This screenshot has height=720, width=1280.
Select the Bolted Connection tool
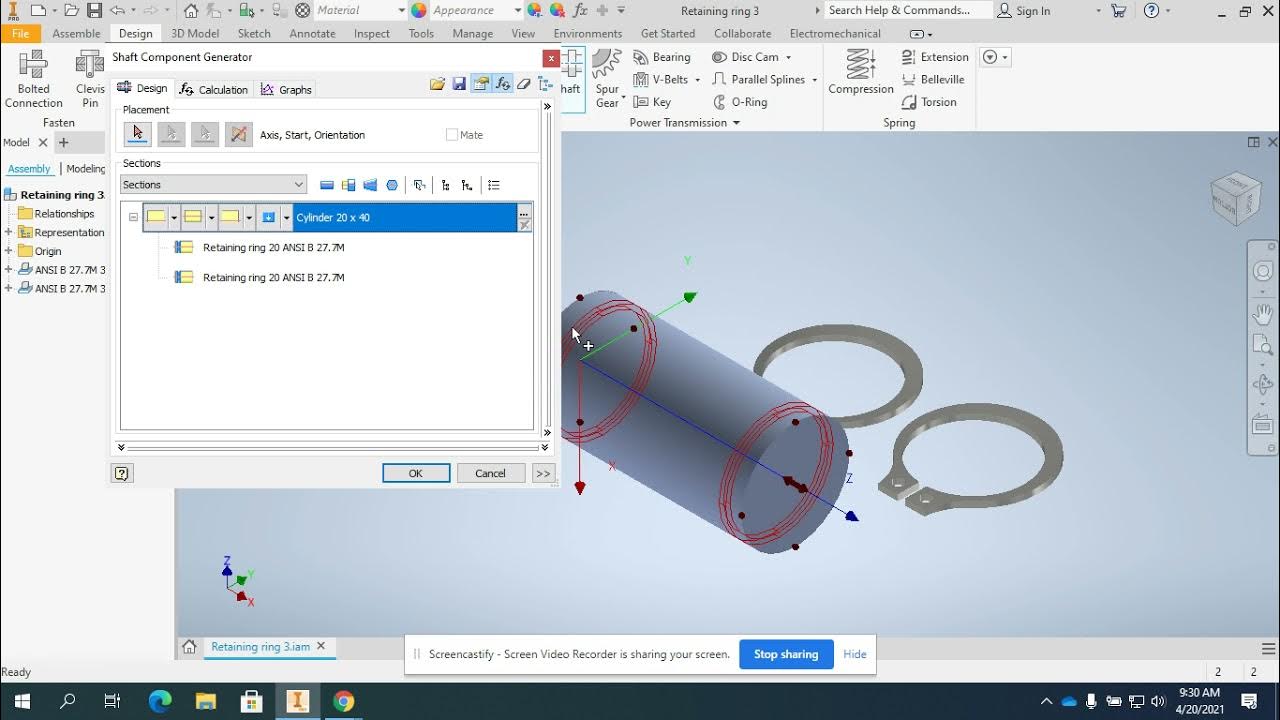coord(33,79)
